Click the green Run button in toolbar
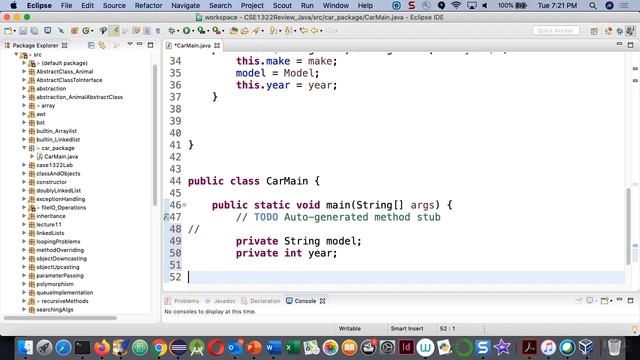The height and width of the screenshot is (360, 640). (187, 31)
